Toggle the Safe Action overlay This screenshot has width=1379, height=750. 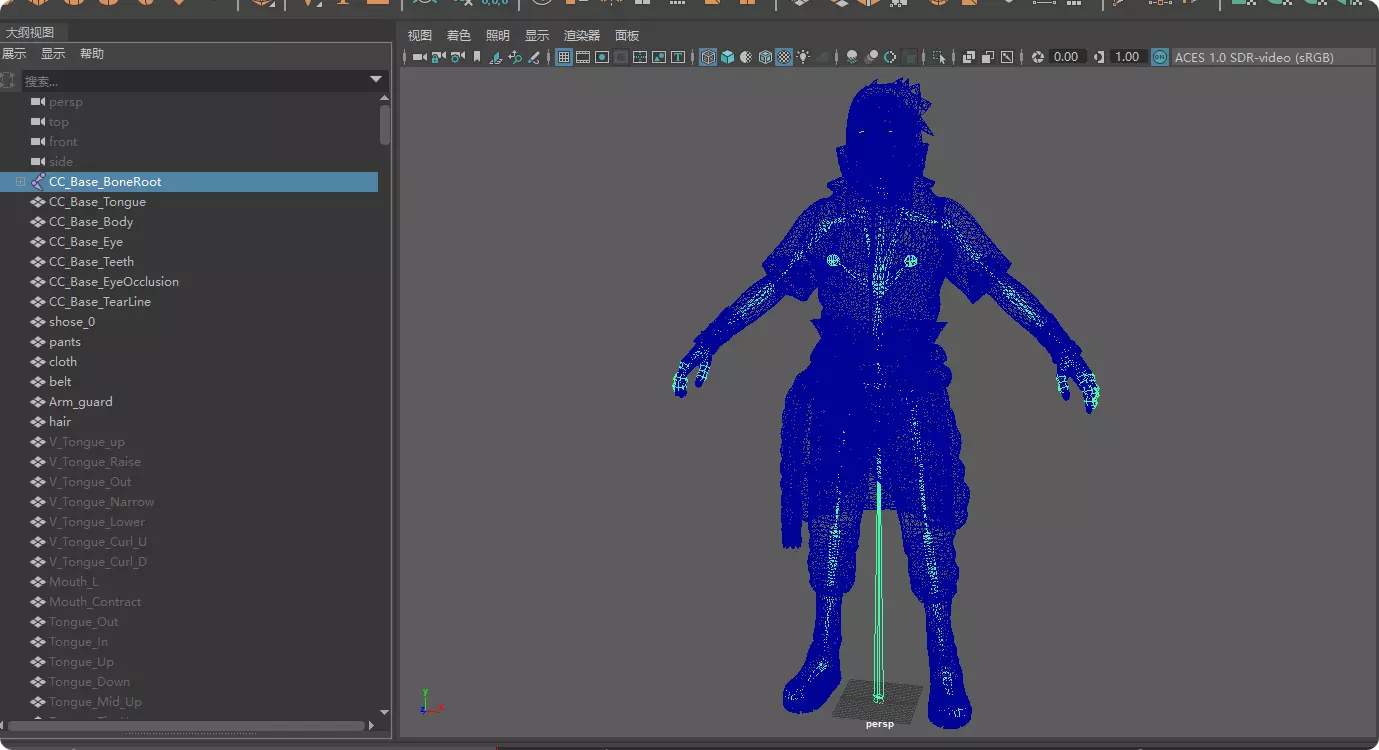pyautogui.click(x=659, y=57)
